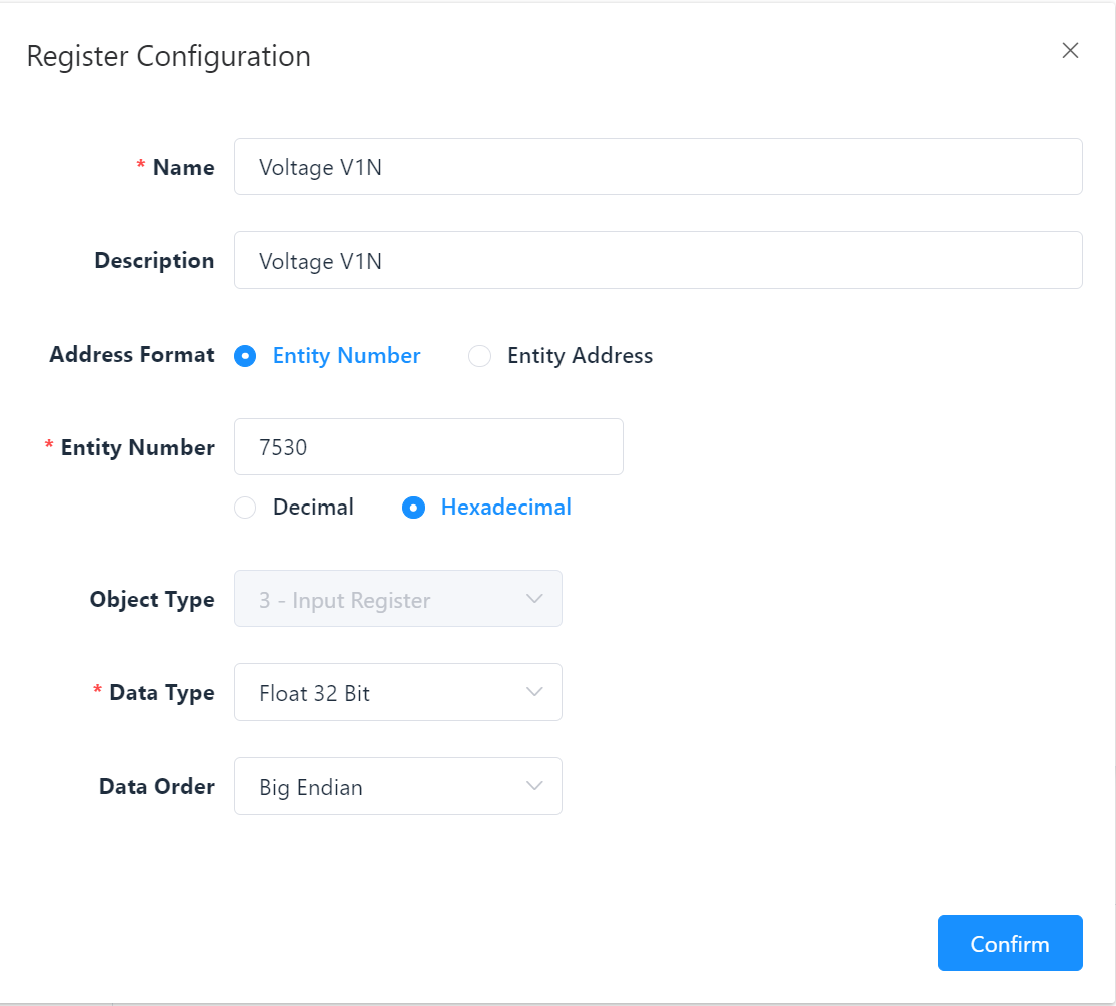Switch number format to Decimal
The width and height of the screenshot is (1116, 1006).
(x=245, y=508)
